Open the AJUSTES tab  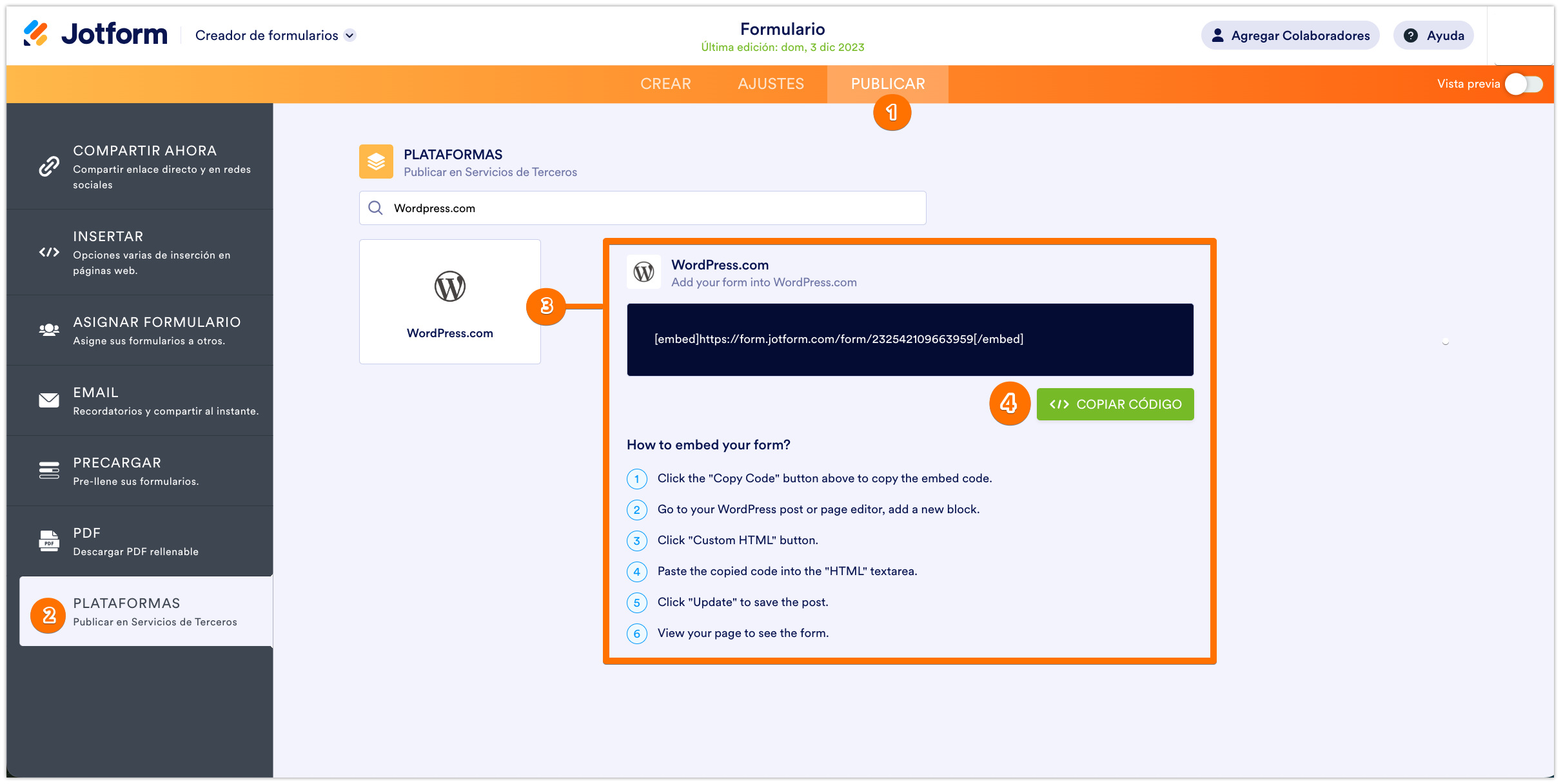point(771,84)
